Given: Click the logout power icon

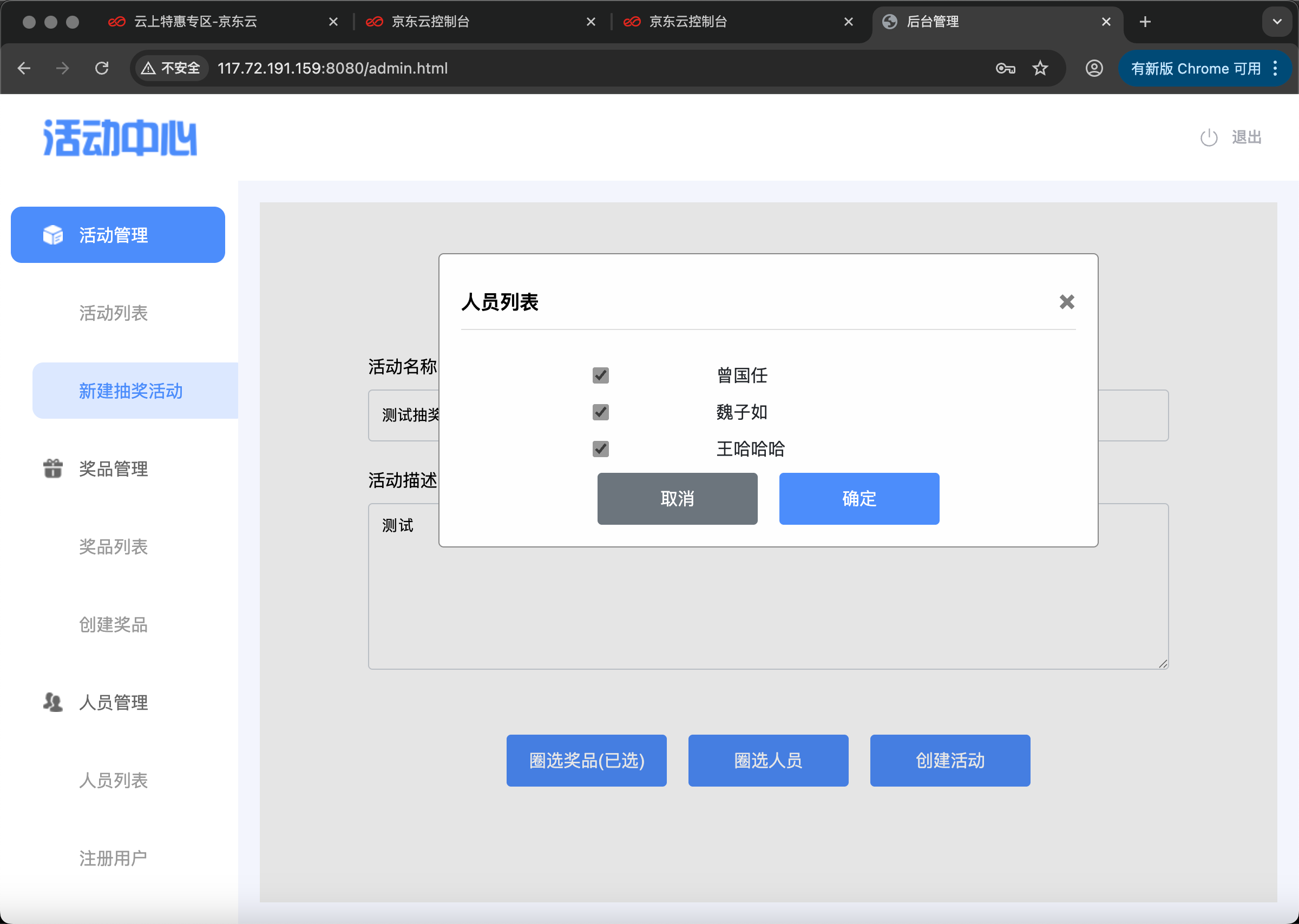Looking at the screenshot, I should pos(1209,138).
